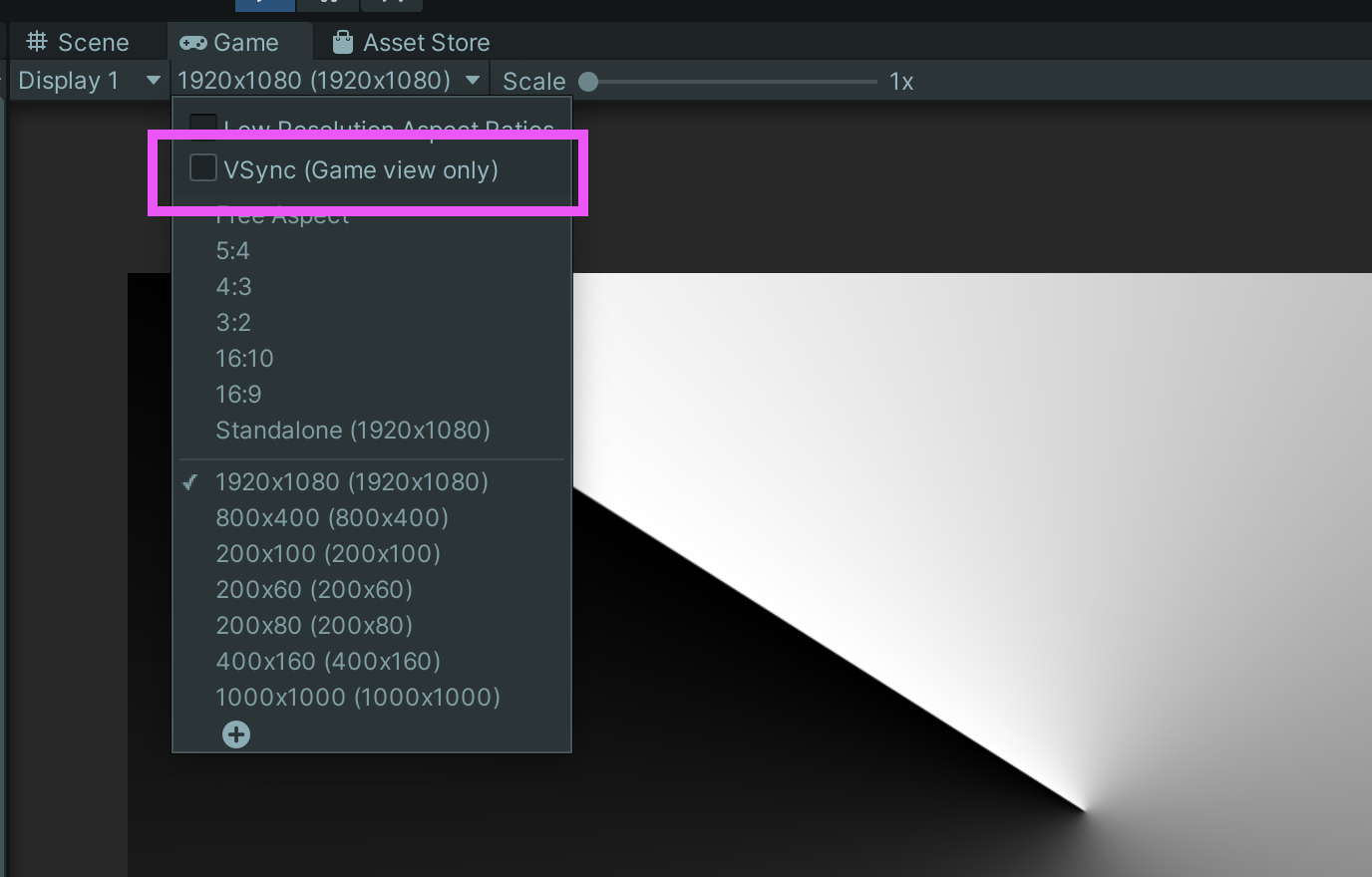Image resolution: width=1372 pixels, height=877 pixels.
Task: Click the Pause button in the top toolbar
Action: (327, 3)
